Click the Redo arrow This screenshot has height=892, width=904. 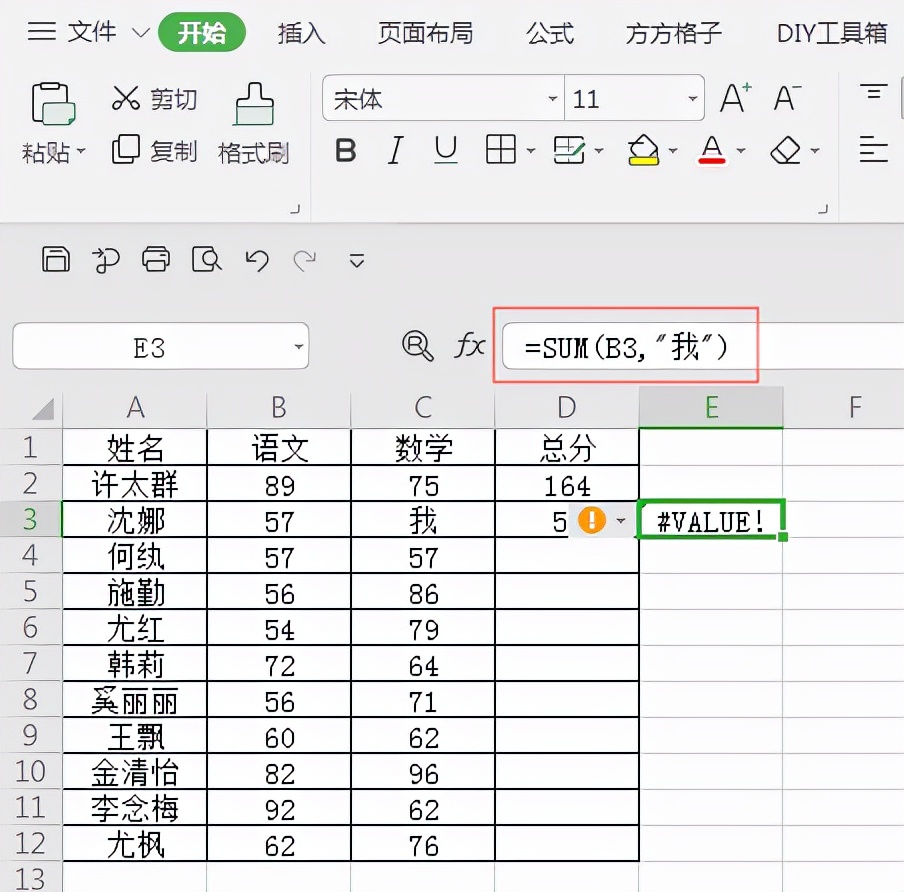[x=304, y=260]
